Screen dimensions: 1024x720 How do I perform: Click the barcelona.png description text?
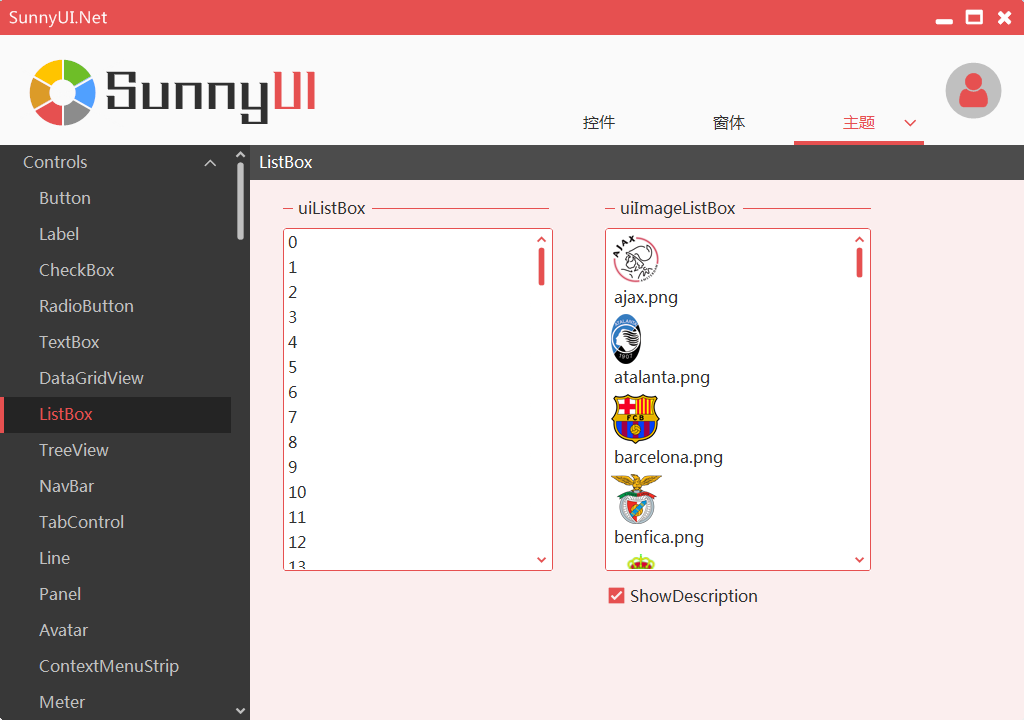tap(668, 457)
